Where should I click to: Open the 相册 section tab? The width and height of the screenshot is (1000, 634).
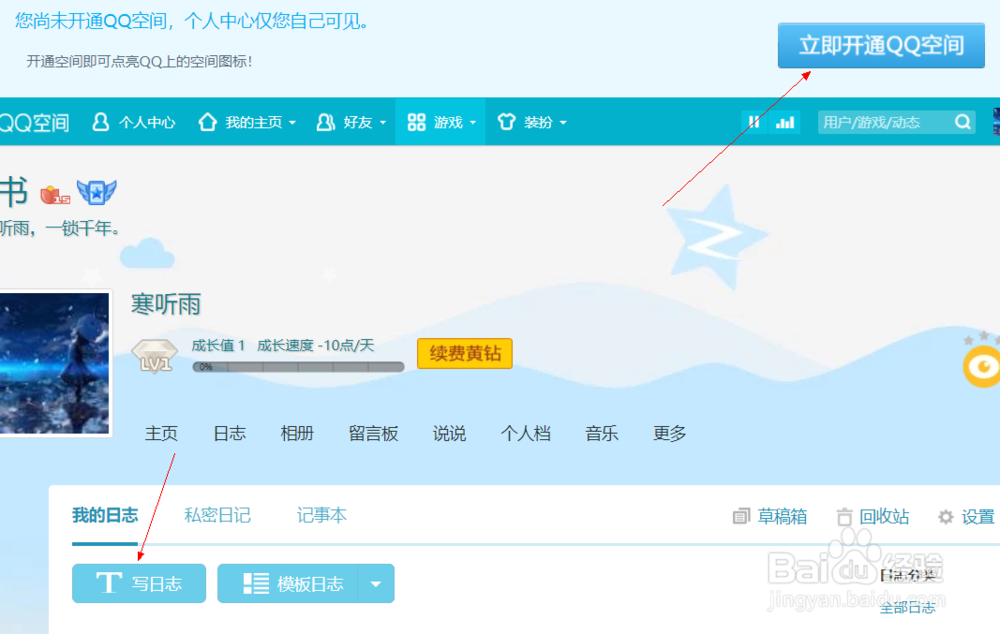click(x=296, y=433)
